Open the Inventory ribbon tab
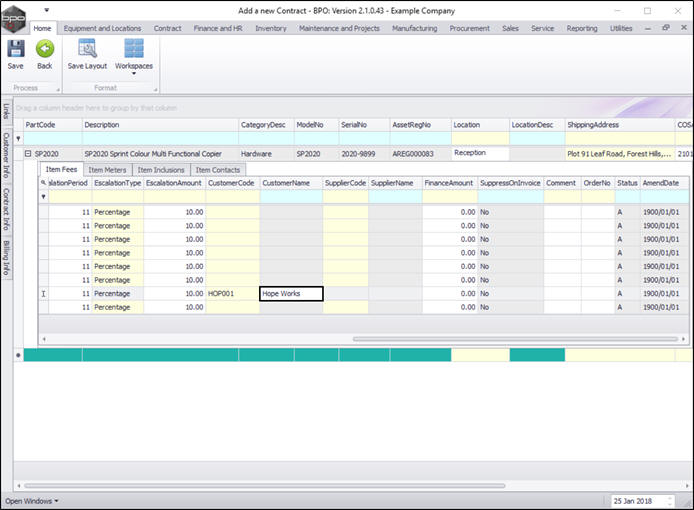The height and width of the screenshot is (510, 694). coord(271,28)
